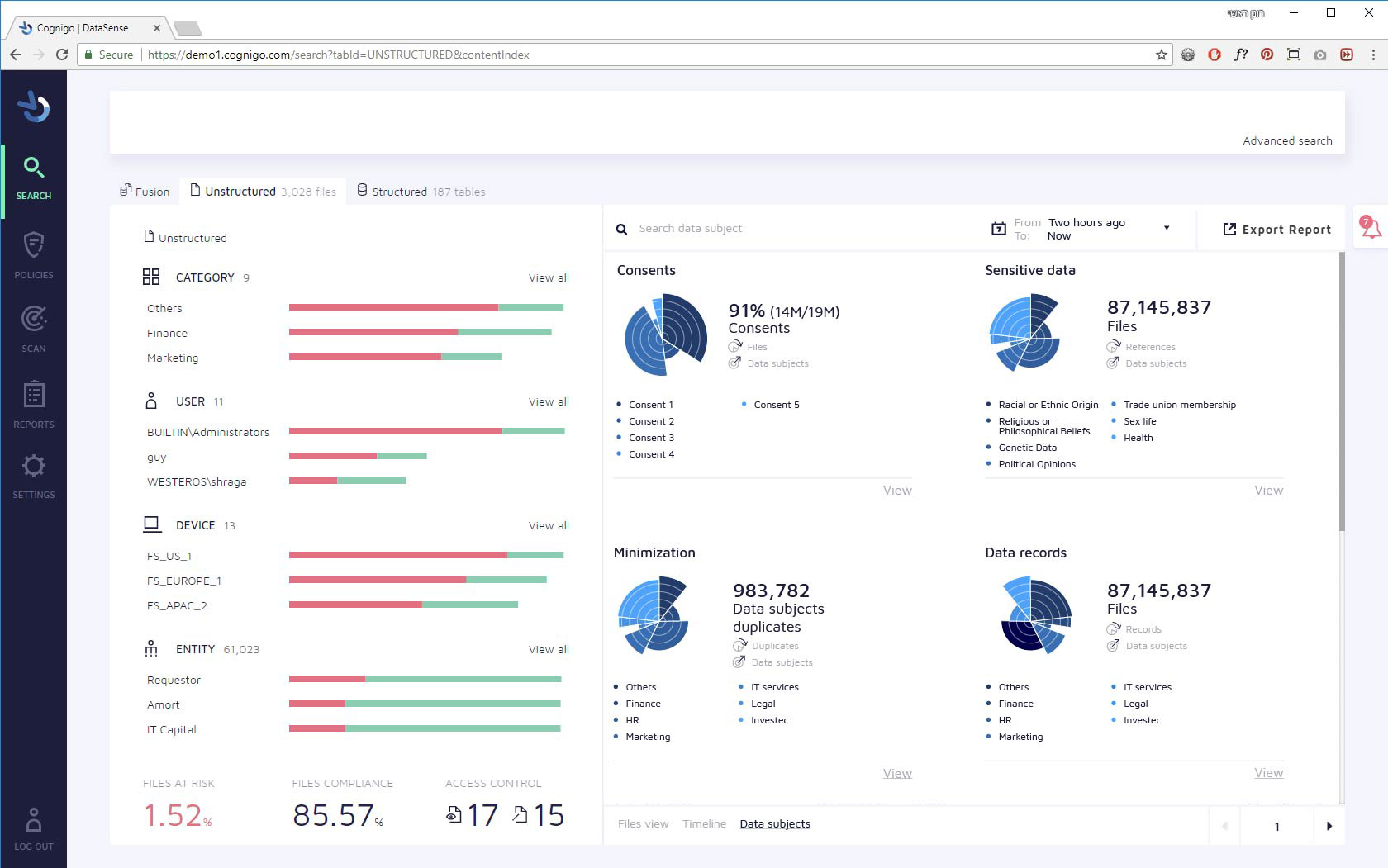Click the Others category risk bar
1388x868 pixels.
pyautogui.click(x=426, y=307)
